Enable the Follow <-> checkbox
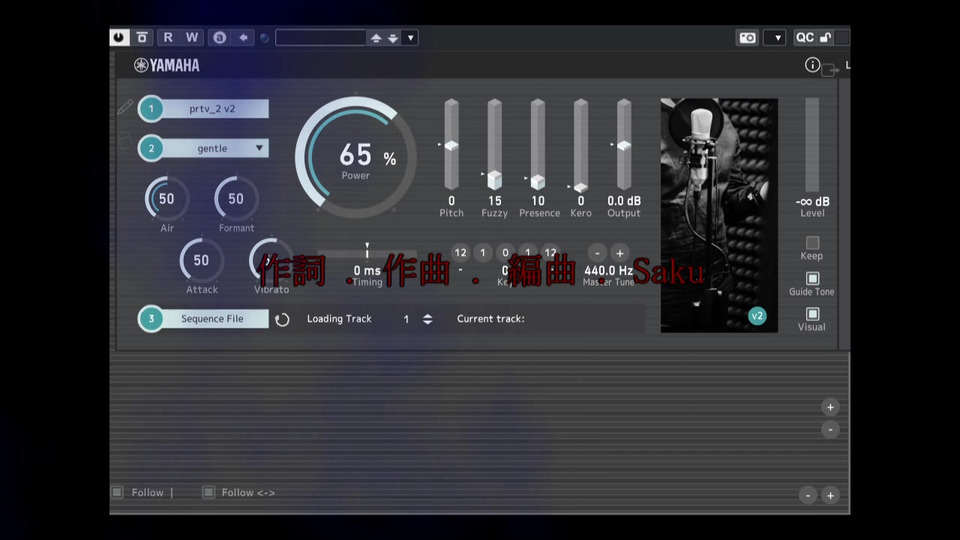960x540 pixels. pyautogui.click(x=209, y=492)
